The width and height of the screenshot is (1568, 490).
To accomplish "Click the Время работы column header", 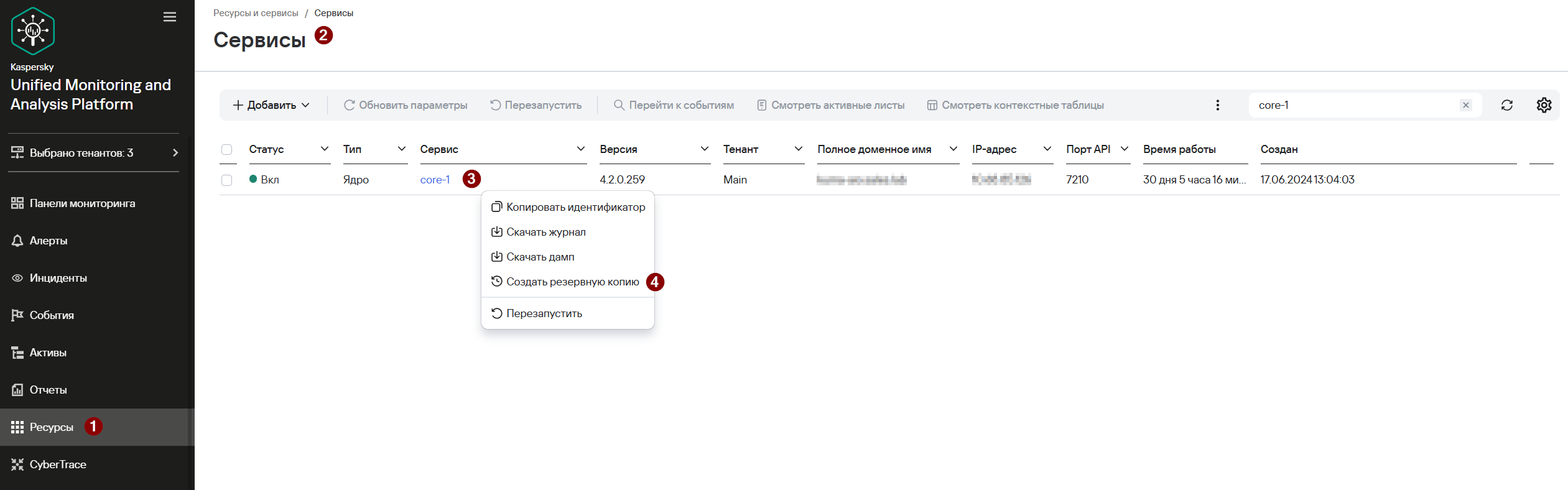I will (x=1179, y=149).
